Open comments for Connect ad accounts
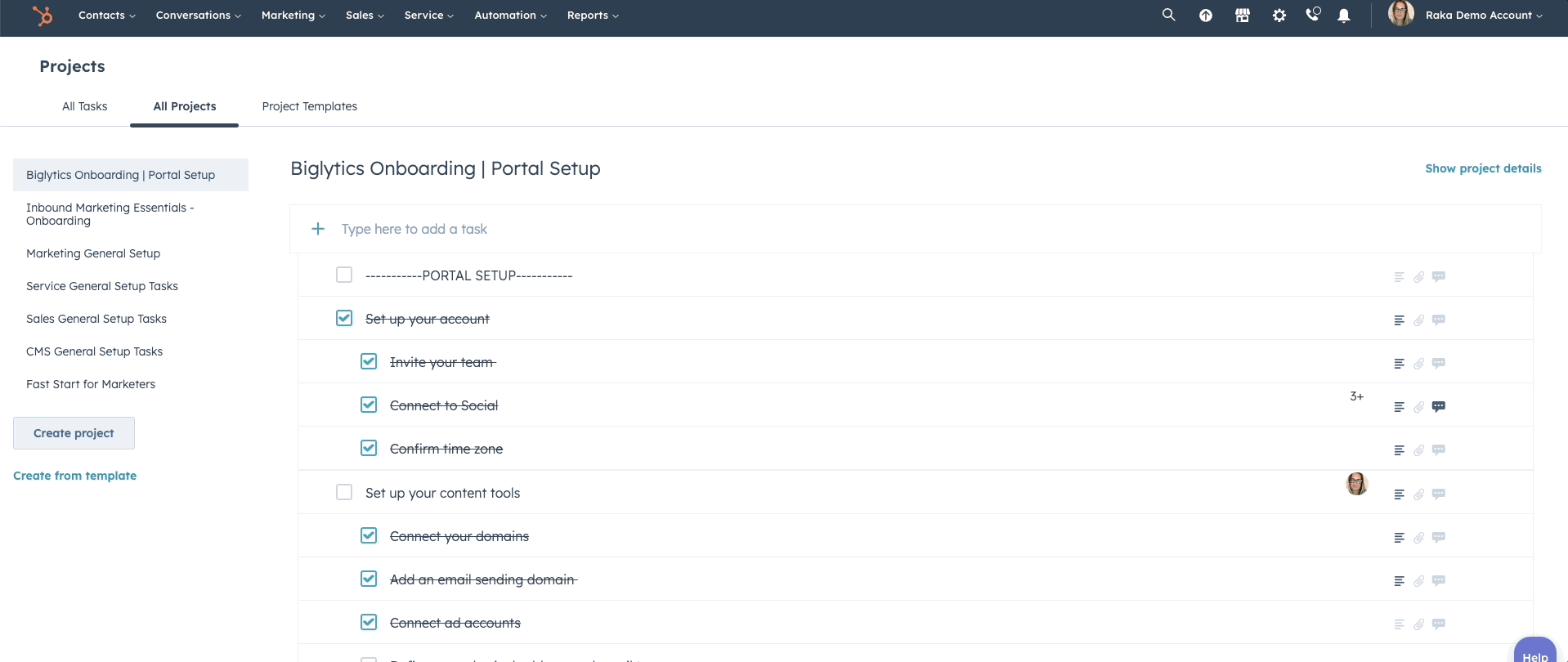The height and width of the screenshot is (662, 1568). (1439, 624)
